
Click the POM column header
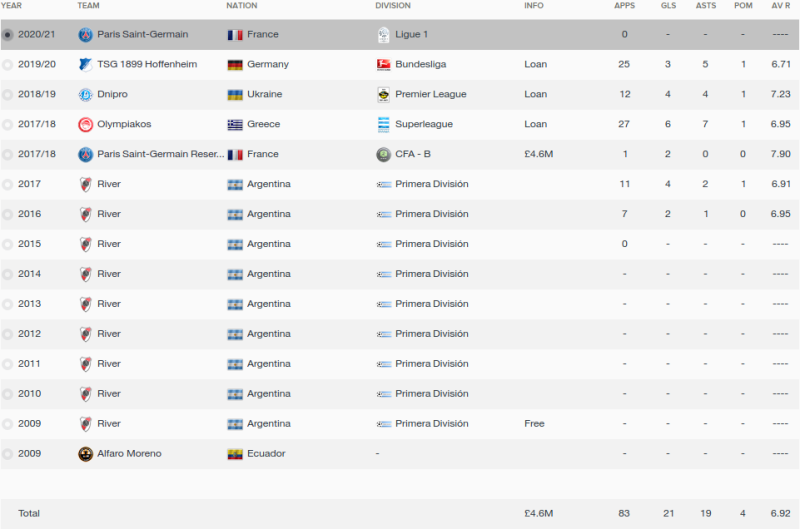coord(743,6)
